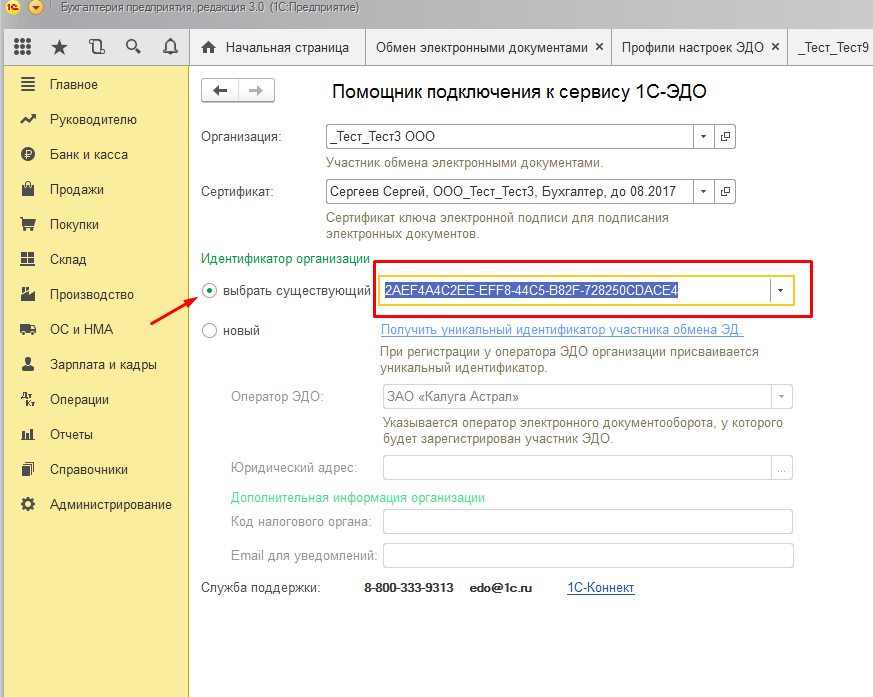Screen dimensions: 873x697
Task: Click the support phone 8-800-333-9313
Action: click(409, 588)
